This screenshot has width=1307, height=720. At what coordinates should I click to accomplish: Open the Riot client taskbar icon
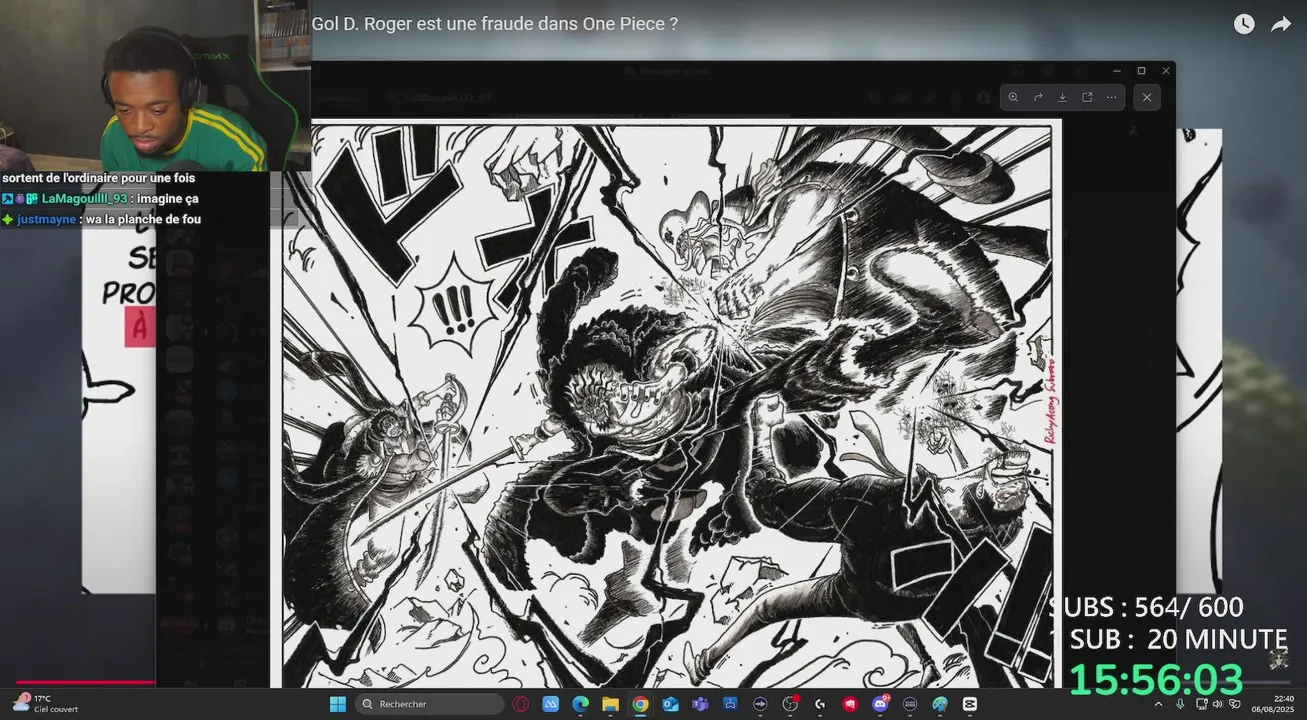tap(850, 704)
